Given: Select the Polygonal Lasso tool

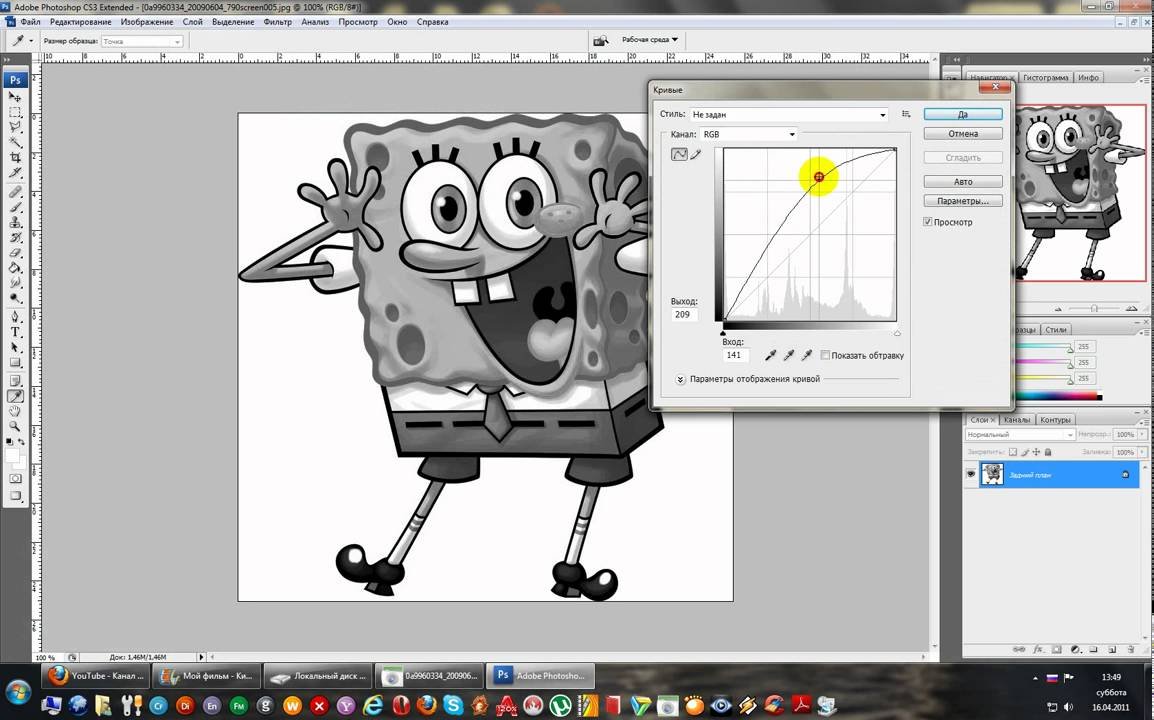Looking at the screenshot, I should click(15, 127).
